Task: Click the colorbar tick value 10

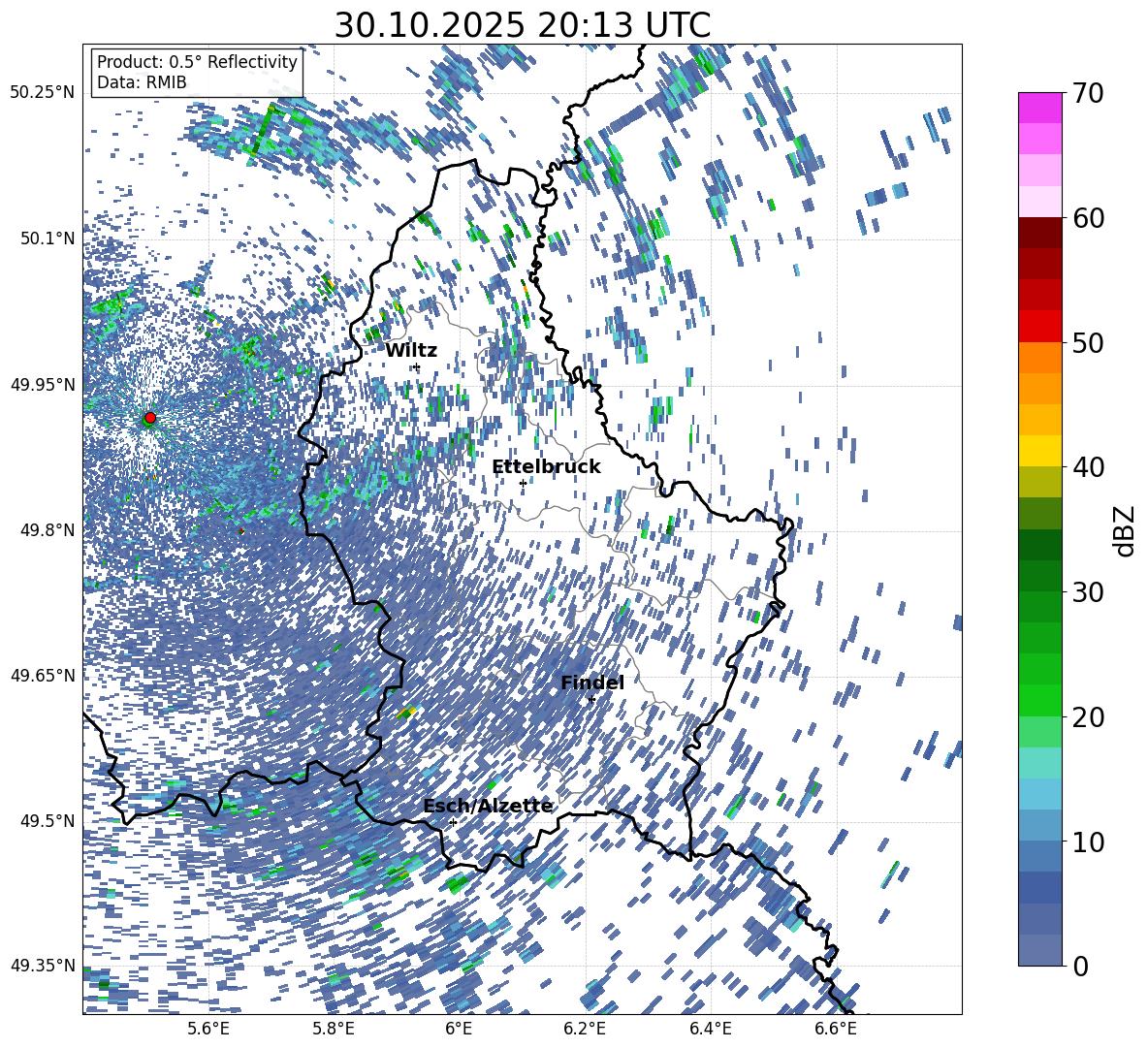Action: [x=1088, y=842]
